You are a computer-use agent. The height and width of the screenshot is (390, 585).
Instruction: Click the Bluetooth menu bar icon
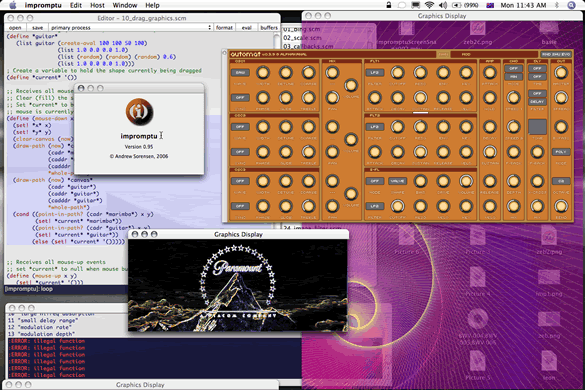click(557, 5)
